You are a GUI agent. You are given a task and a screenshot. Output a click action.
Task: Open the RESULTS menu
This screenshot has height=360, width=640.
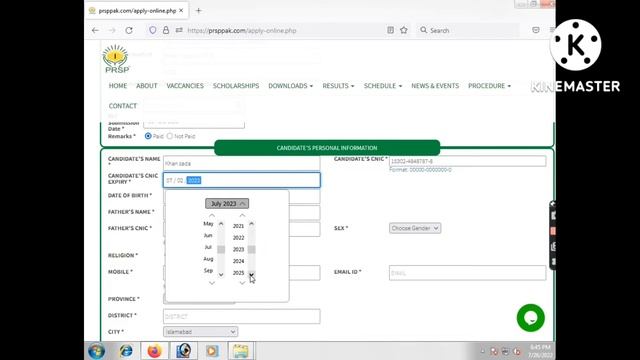338,86
